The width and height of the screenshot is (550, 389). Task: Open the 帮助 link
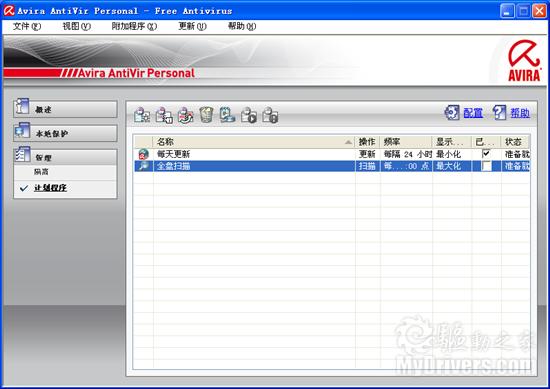pos(520,113)
